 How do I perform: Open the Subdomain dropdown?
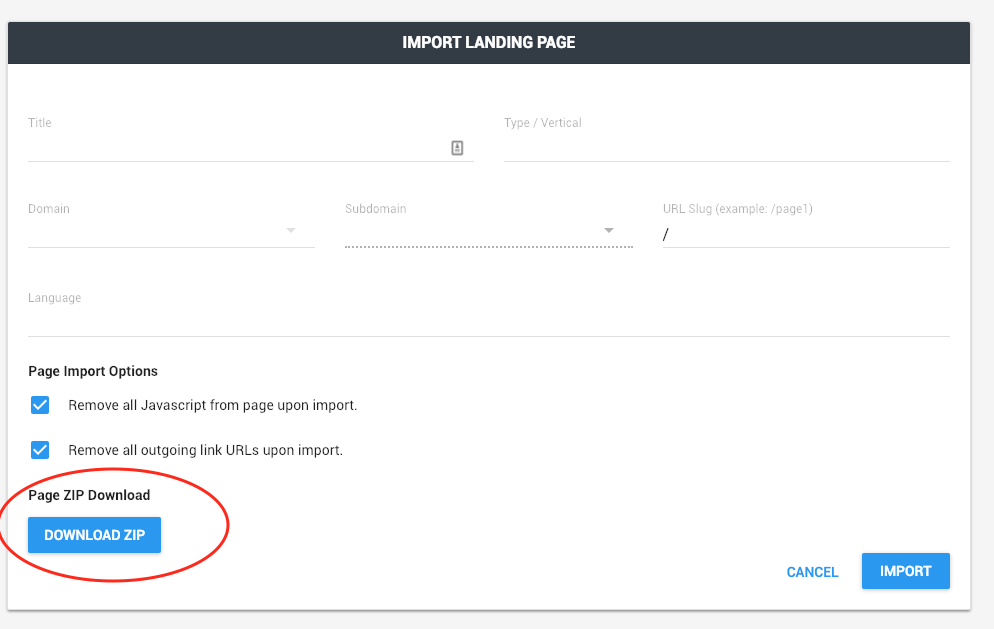pyautogui.click(x=489, y=230)
